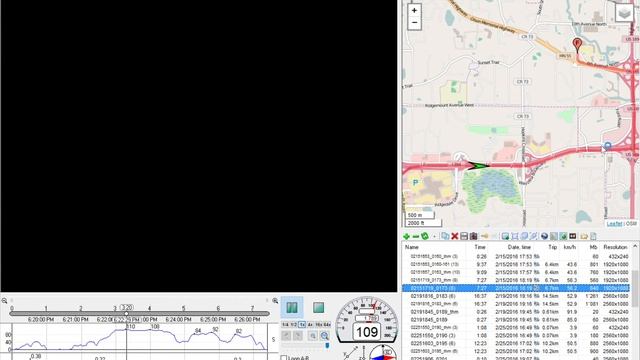Click the timeline zoom-in magnifier at right
Image resolution: width=640 pixels, height=360 pixels.
point(275,301)
